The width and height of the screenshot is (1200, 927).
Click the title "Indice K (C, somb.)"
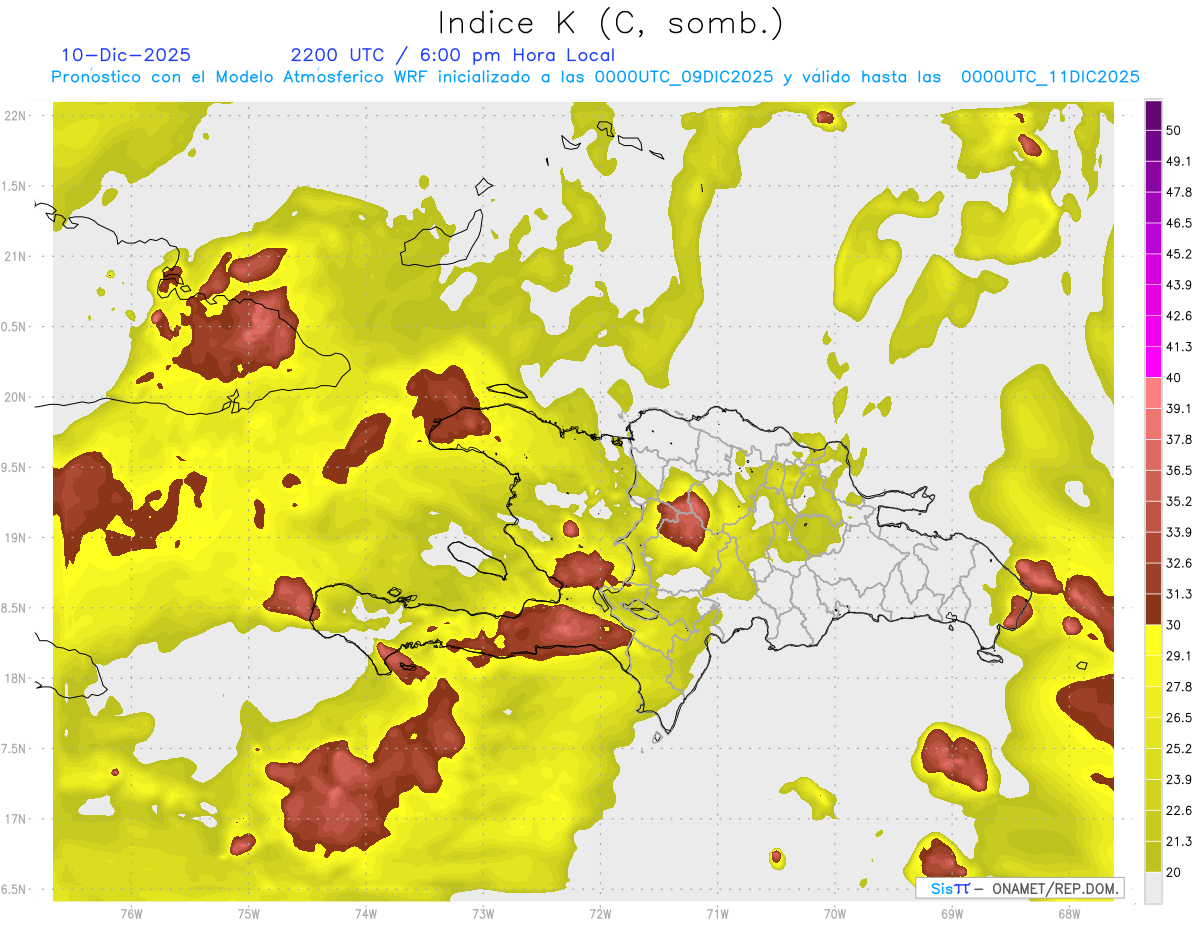point(610,23)
